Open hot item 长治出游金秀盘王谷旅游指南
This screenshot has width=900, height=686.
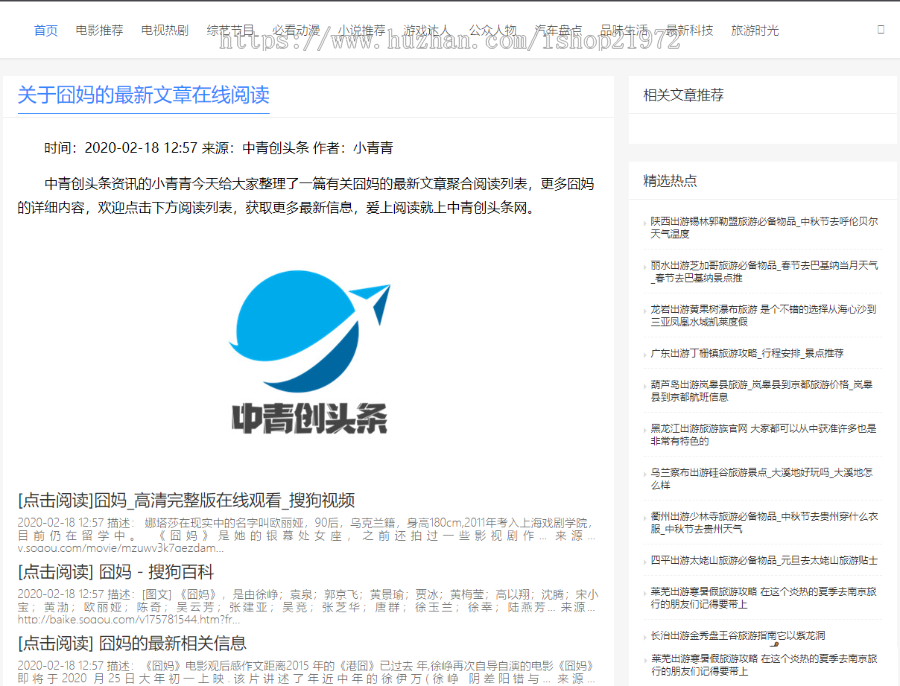[x=738, y=635]
